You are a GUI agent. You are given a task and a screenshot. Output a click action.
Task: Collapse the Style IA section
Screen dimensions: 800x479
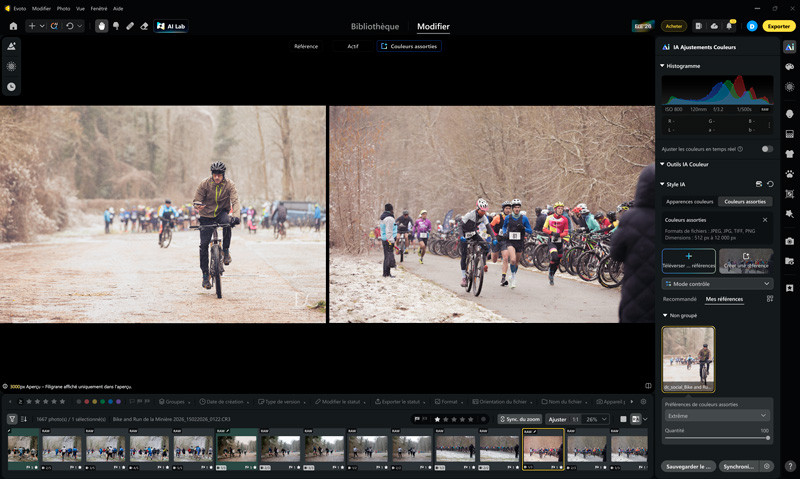tap(662, 184)
